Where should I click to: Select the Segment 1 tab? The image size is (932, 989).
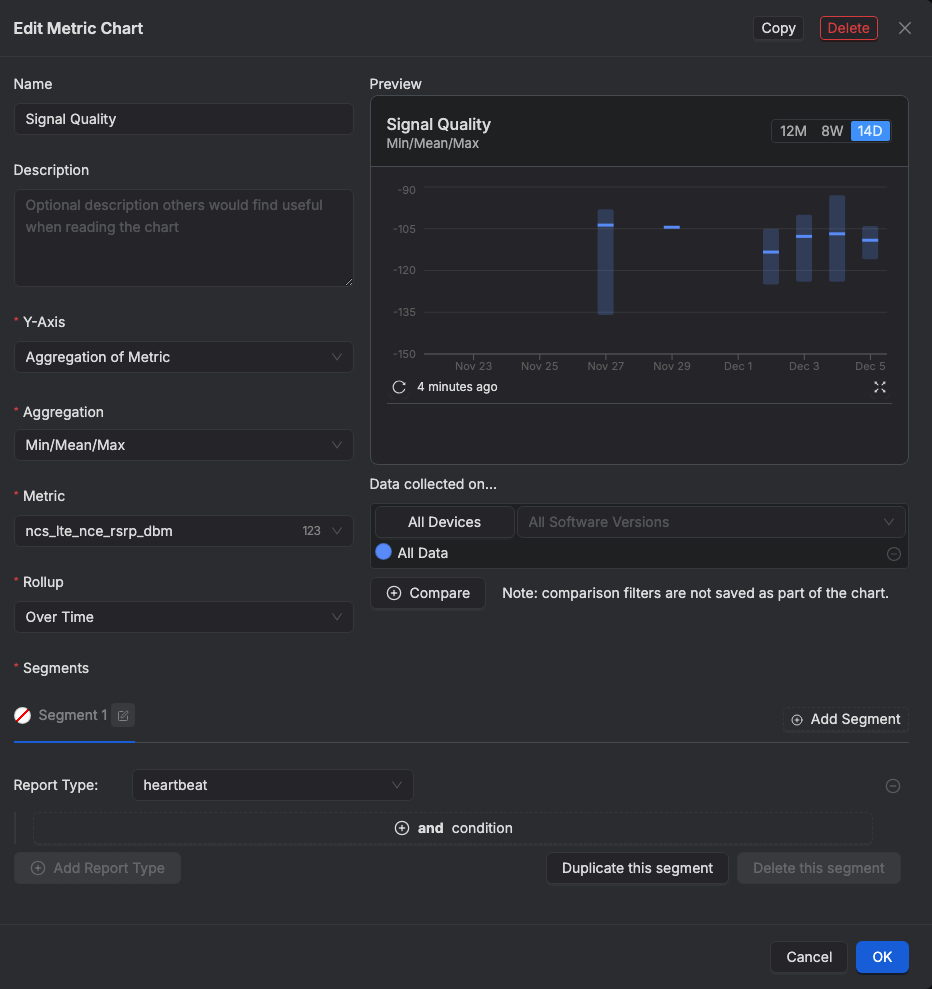(x=72, y=715)
